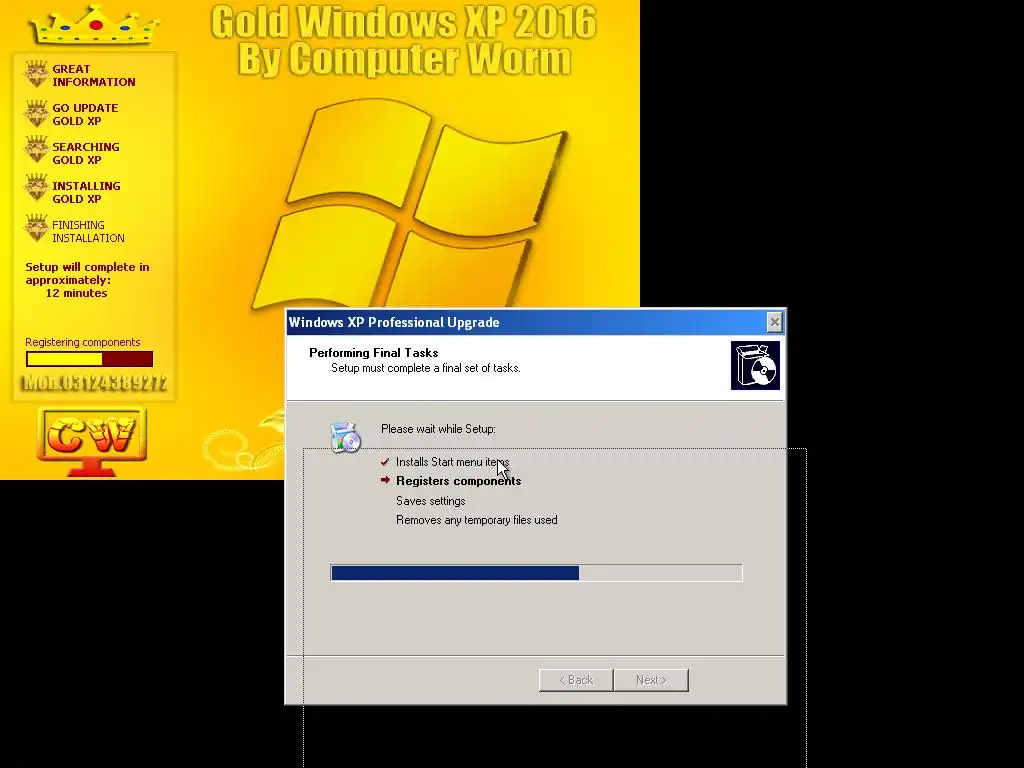The height and width of the screenshot is (768, 1024).
Task: Click the crown icon beside SEARCHING GOLD XP
Action: (37, 150)
